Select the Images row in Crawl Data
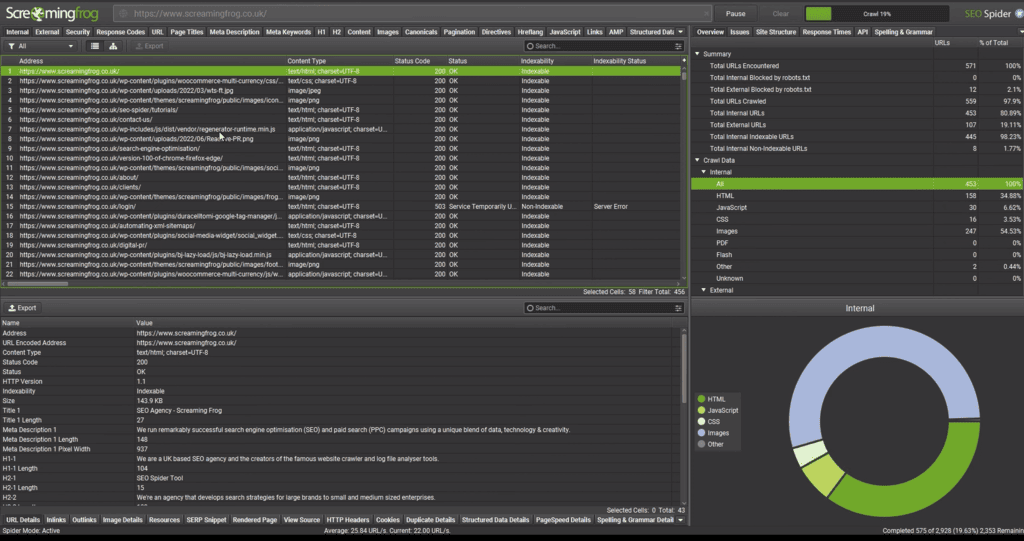Screen dimensions: 1024x541 (857, 231)
